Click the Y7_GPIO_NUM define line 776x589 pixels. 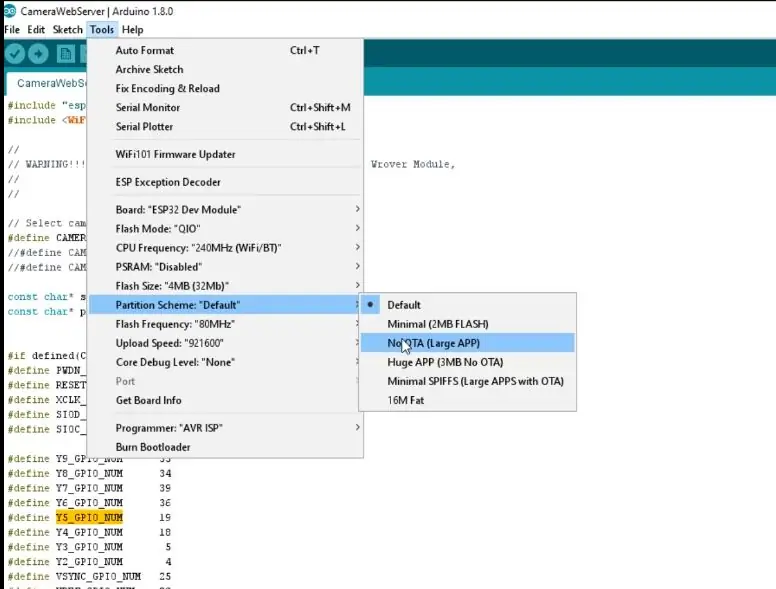point(89,489)
